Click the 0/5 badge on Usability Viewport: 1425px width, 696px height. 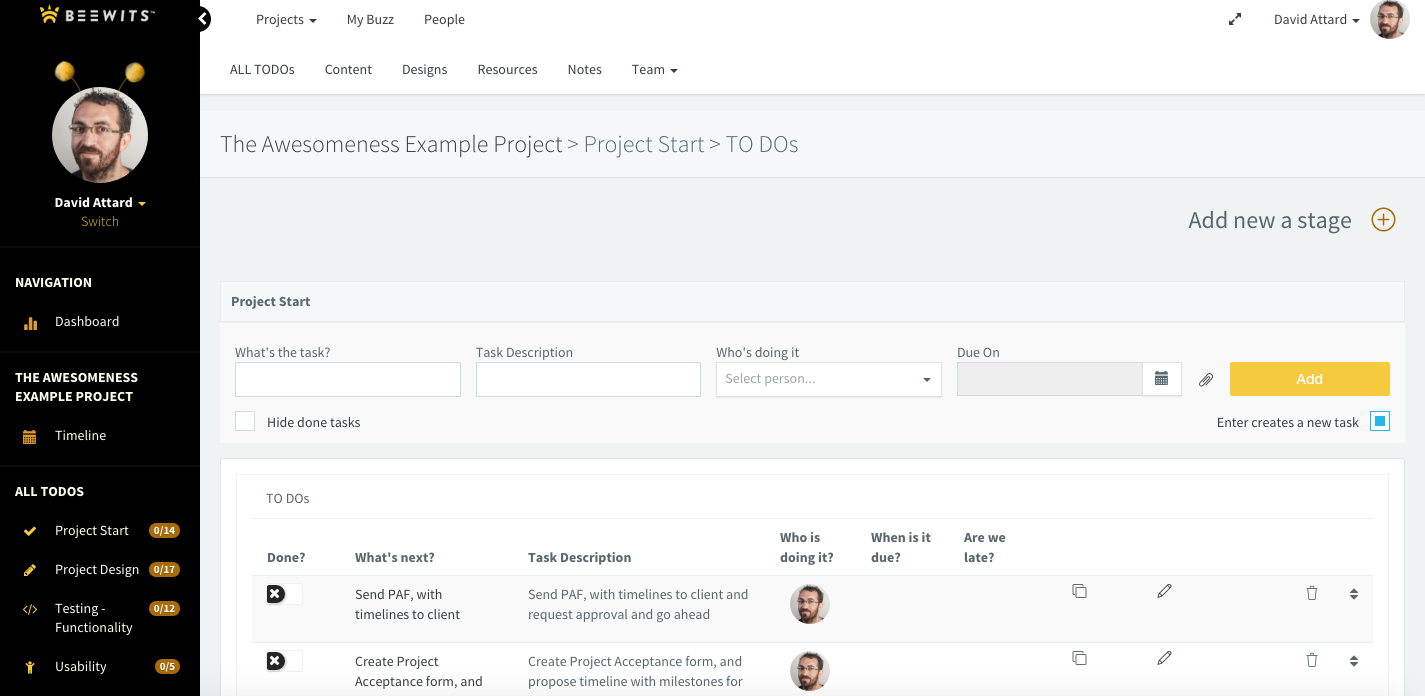(167, 667)
